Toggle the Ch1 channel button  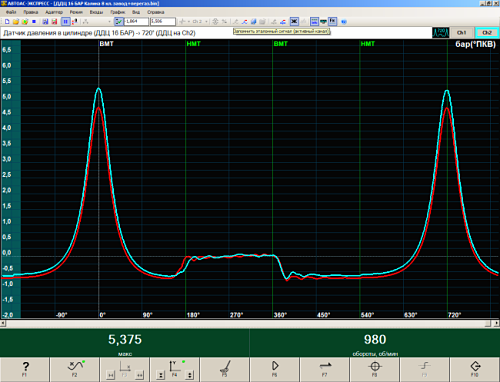coord(462,33)
